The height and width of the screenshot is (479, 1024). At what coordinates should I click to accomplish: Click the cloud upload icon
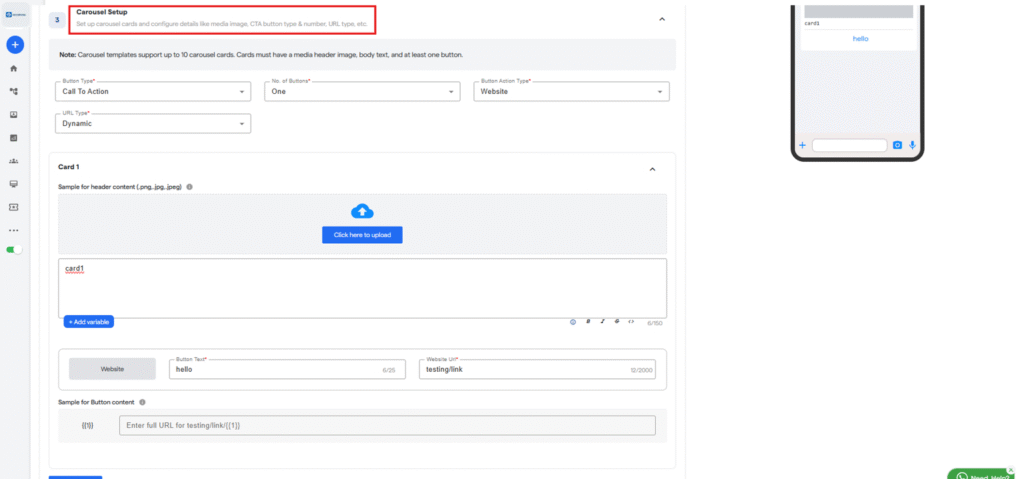coord(362,211)
